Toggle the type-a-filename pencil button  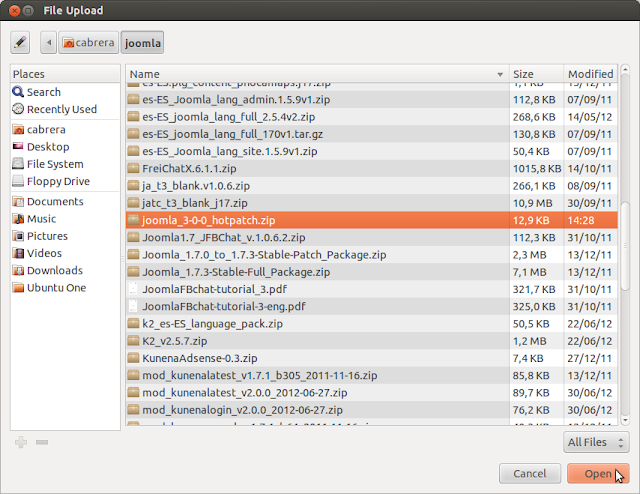coord(20,42)
